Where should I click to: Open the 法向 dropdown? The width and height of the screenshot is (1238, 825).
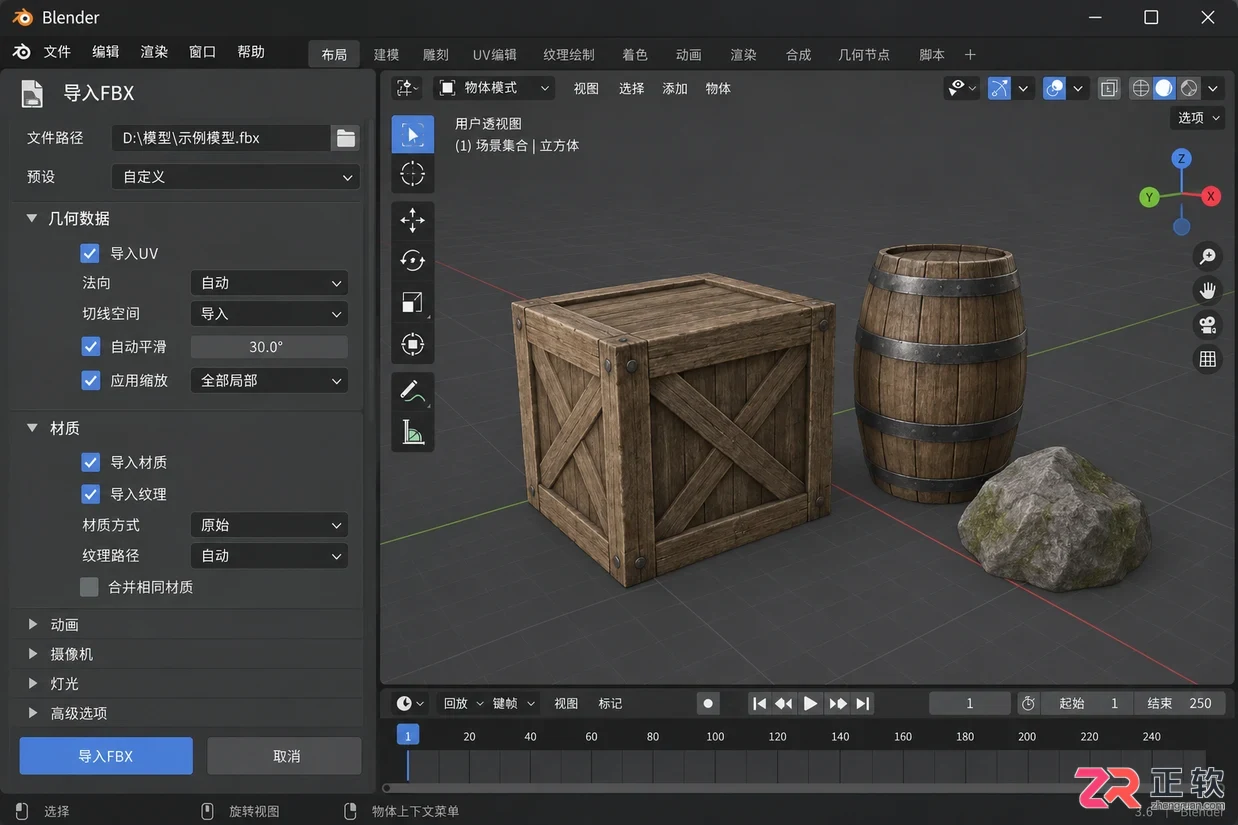tap(269, 283)
